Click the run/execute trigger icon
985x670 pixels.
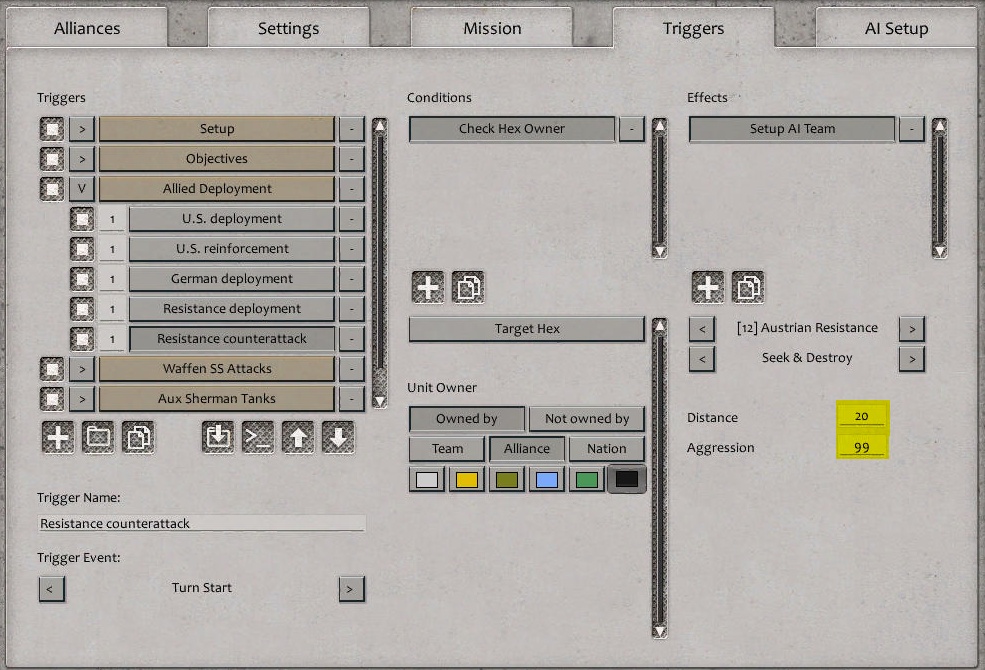[x=257, y=438]
